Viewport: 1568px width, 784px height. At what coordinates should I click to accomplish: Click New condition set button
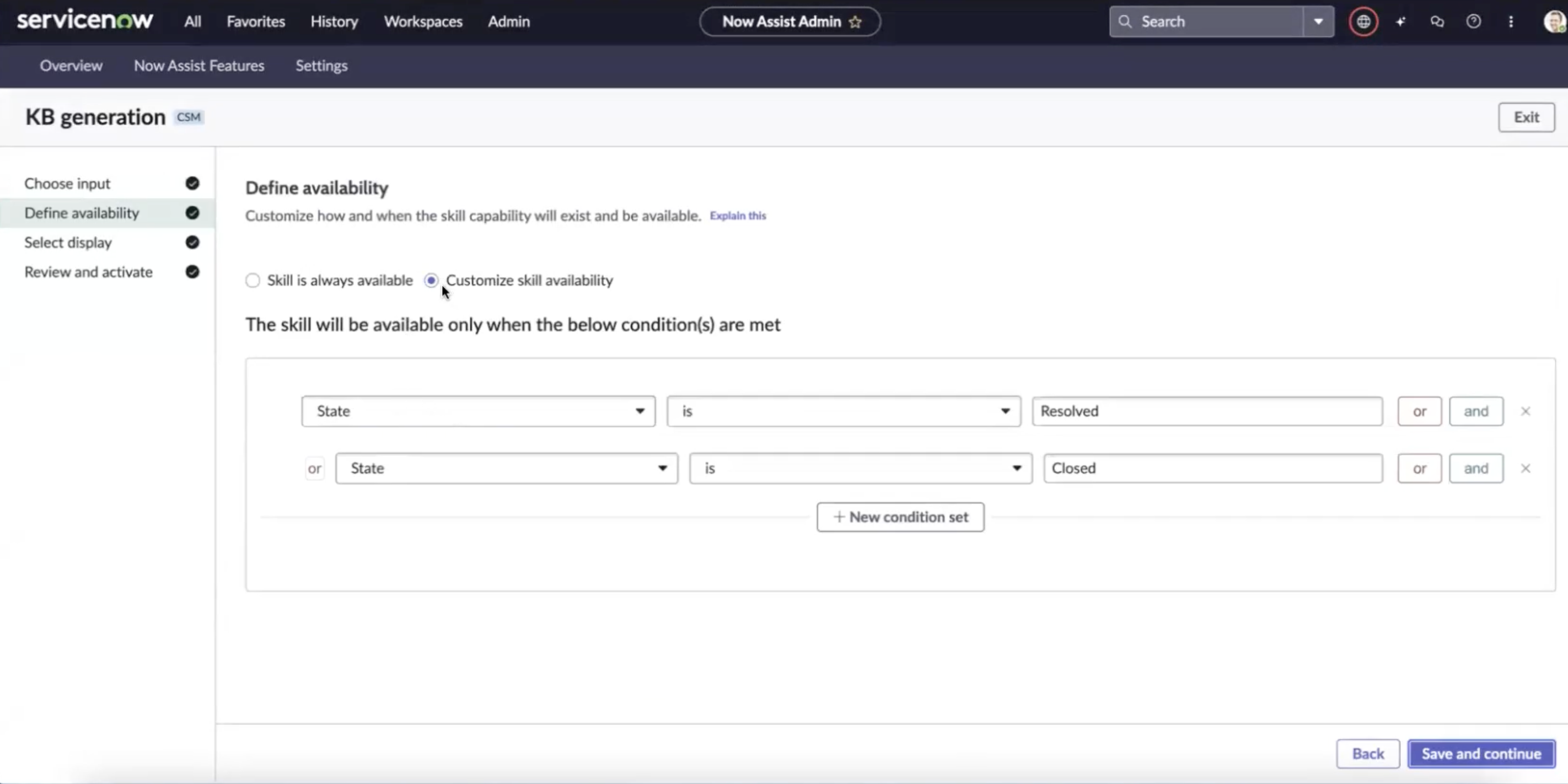[900, 517]
